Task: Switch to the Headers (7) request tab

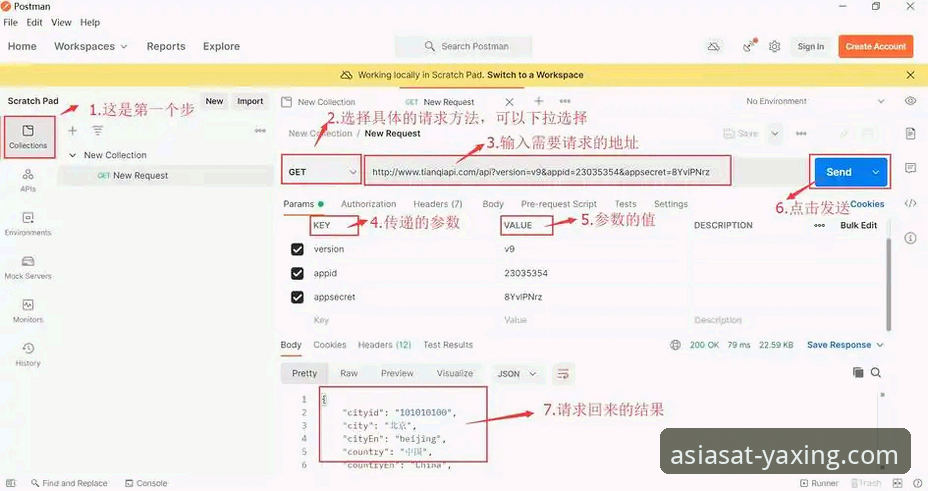Action: click(438, 204)
